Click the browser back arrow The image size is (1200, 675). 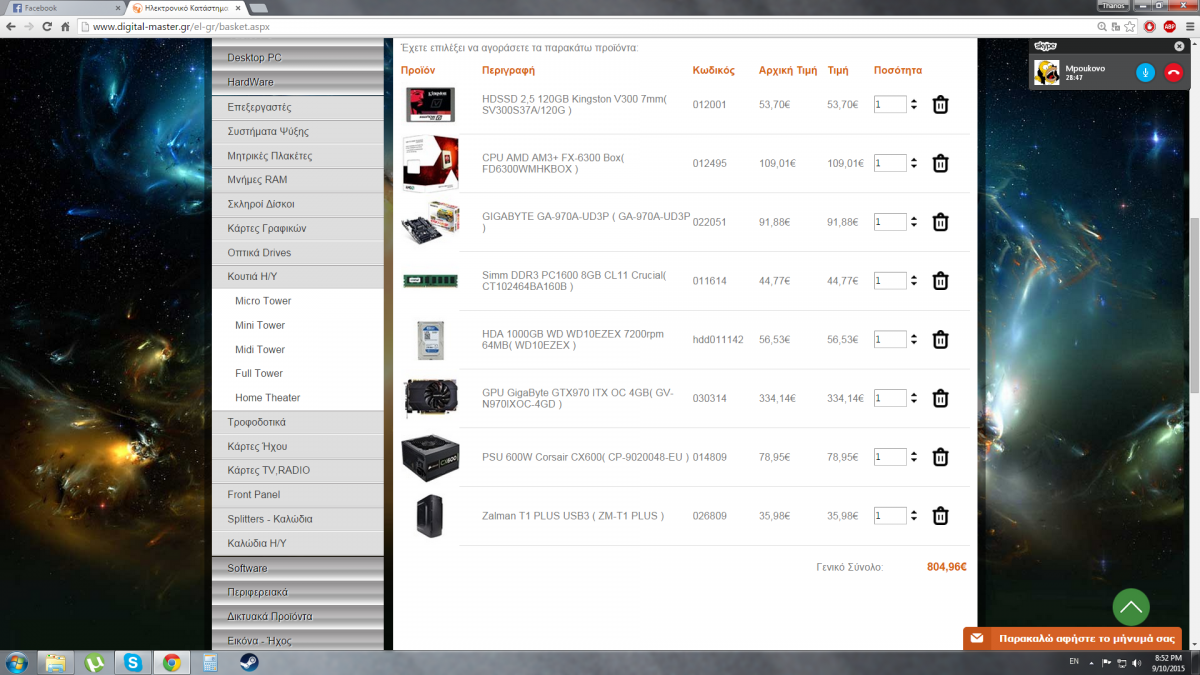pyautogui.click(x=12, y=26)
